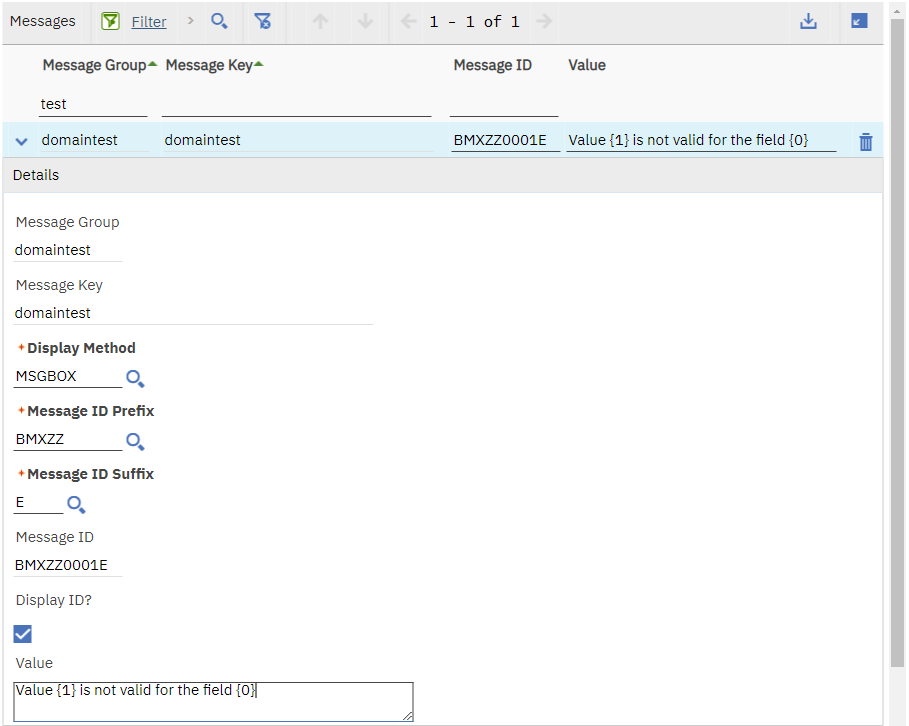
Task: Delete the domaintest row with the trash icon
Action: pyautogui.click(x=866, y=141)
